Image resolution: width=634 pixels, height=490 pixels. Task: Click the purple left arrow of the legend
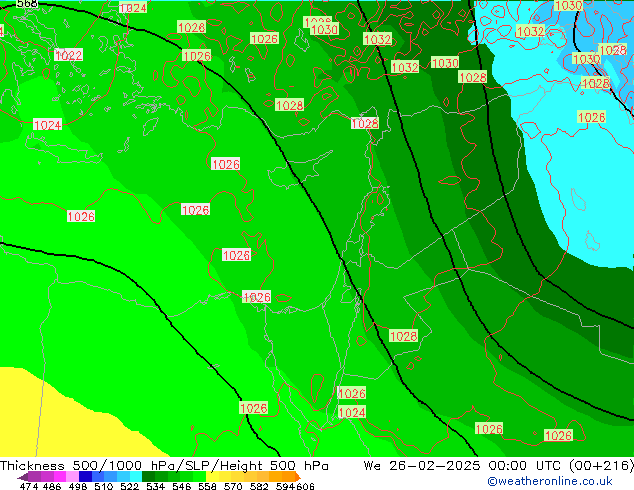coord(23,477)
